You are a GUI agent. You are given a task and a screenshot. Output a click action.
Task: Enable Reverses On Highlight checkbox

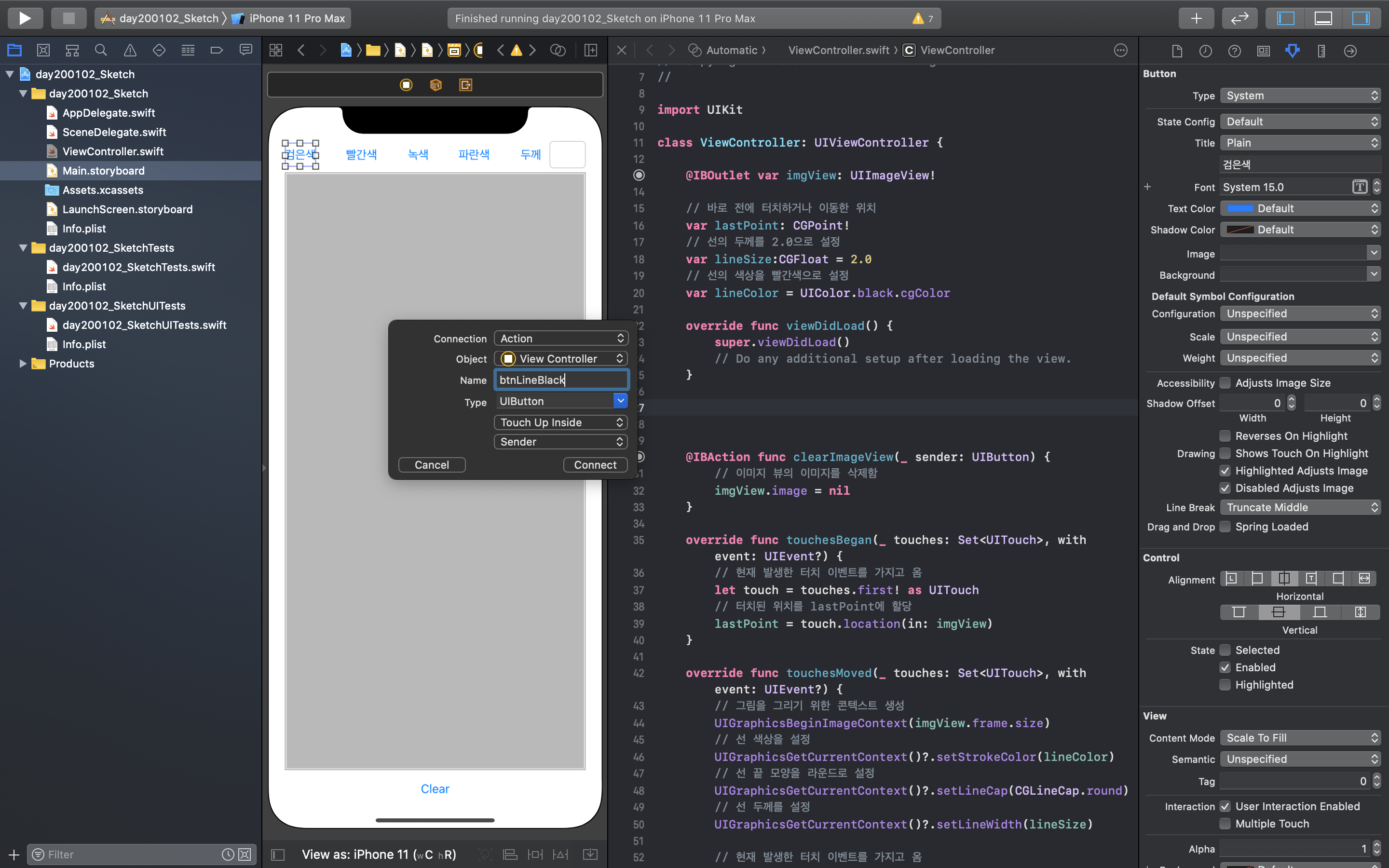click(x=1225, y=436)
